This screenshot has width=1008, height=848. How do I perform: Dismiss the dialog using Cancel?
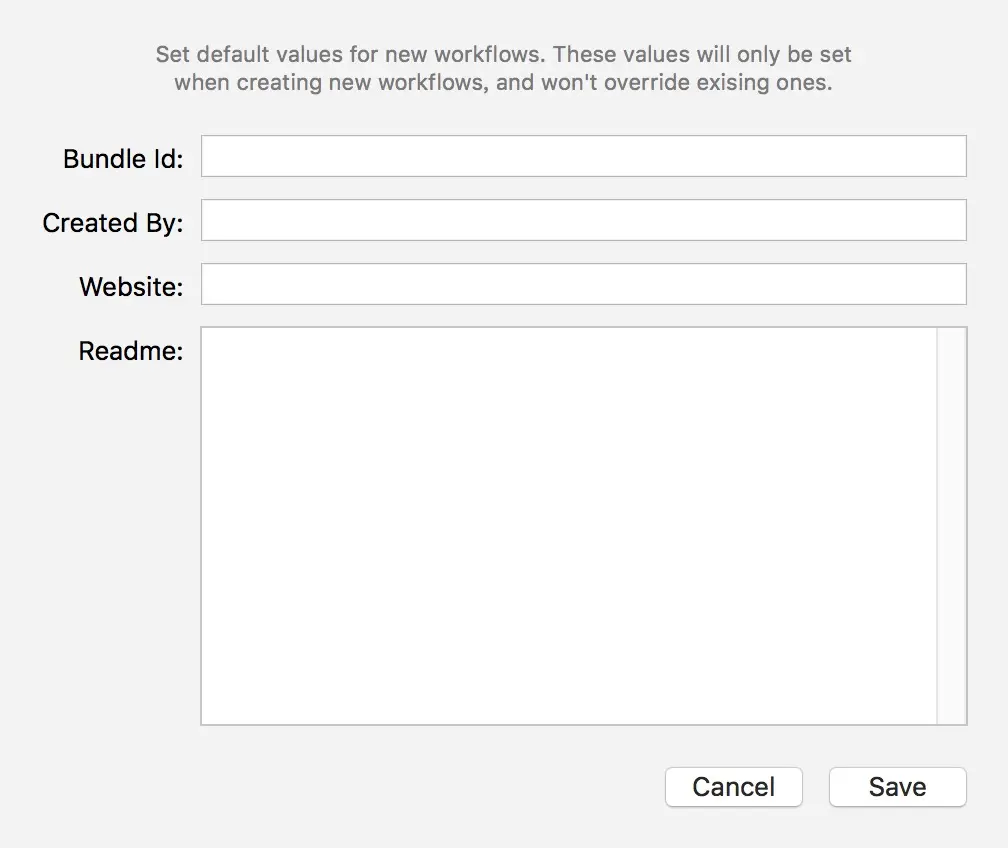point(733,787)
